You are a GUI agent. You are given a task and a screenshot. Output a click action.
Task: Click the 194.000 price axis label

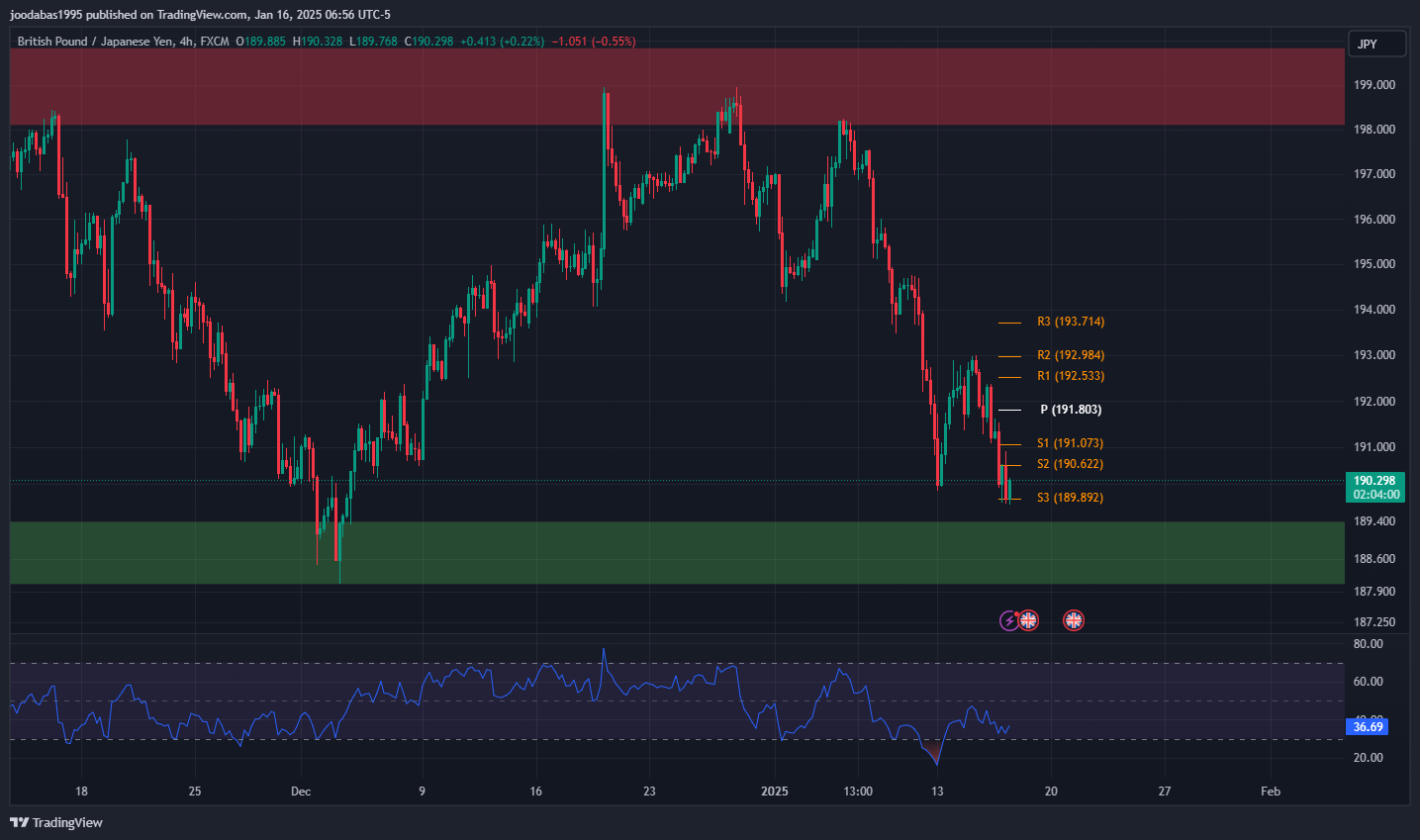1374,310
